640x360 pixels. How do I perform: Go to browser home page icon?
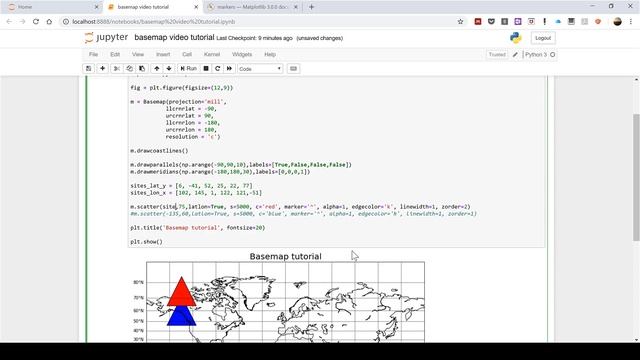(49, 22)
